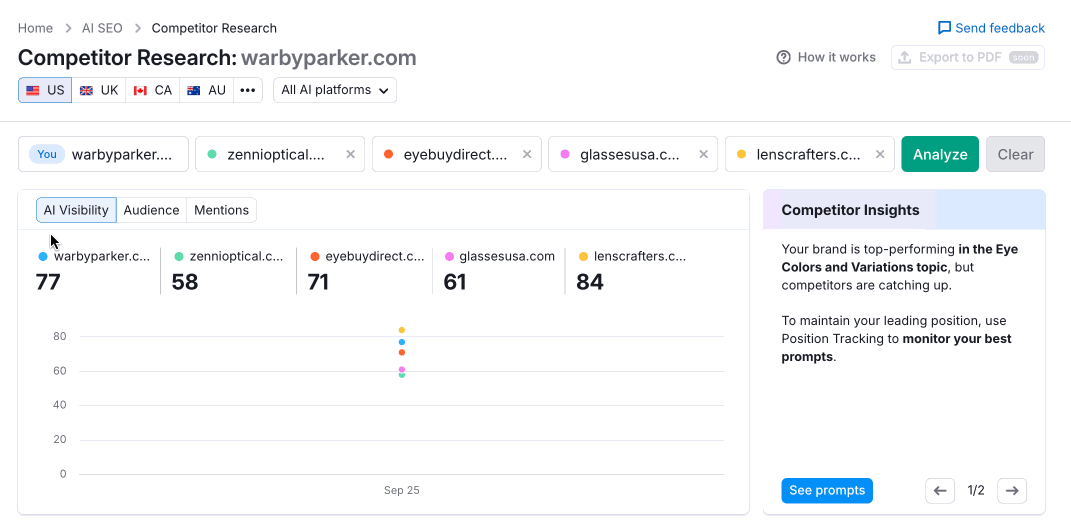
Task: Select the UK flag region
Action: coord(99,90)
